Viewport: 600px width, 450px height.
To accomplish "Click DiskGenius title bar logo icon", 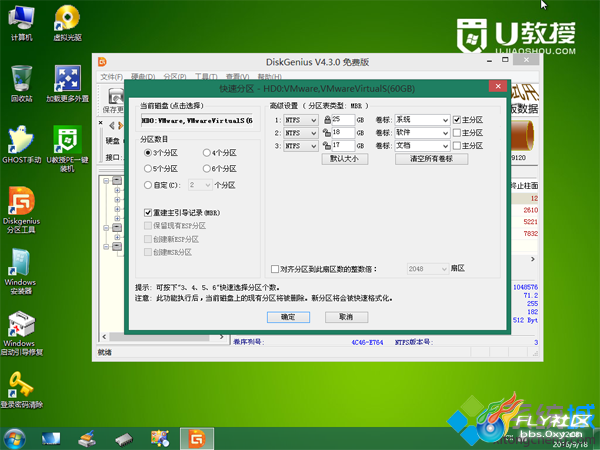I will 102,62.
